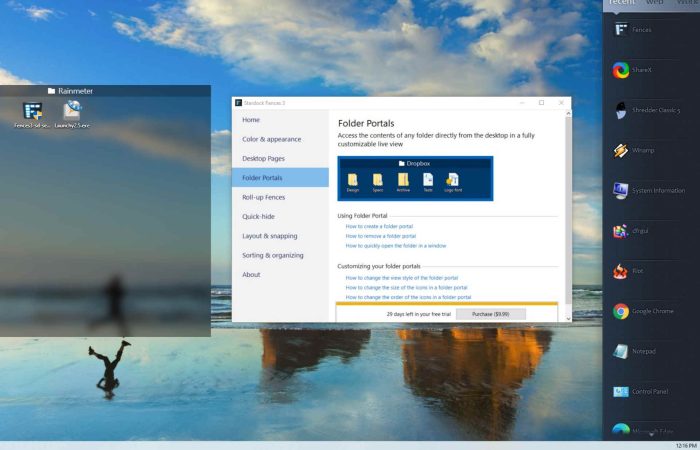
Task: Click the 'Folder Portals' page heading
Action: tap(366, 123)
